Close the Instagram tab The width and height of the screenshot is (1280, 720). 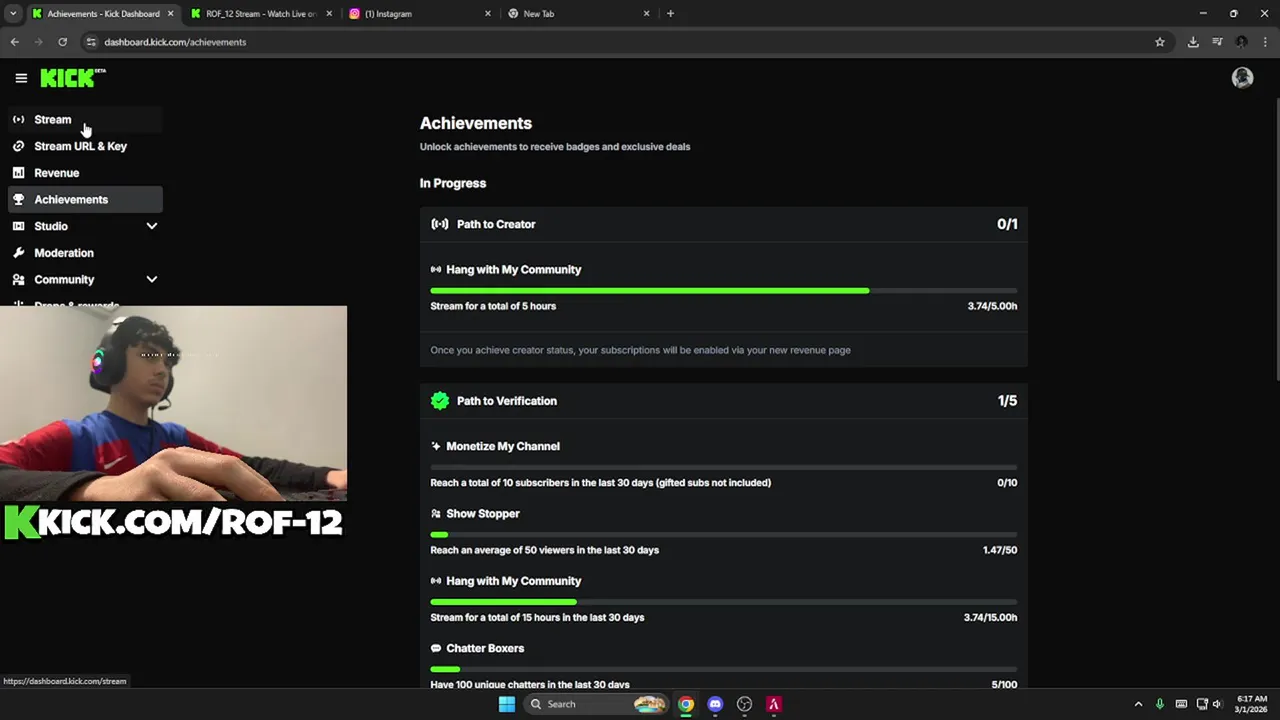488,14
